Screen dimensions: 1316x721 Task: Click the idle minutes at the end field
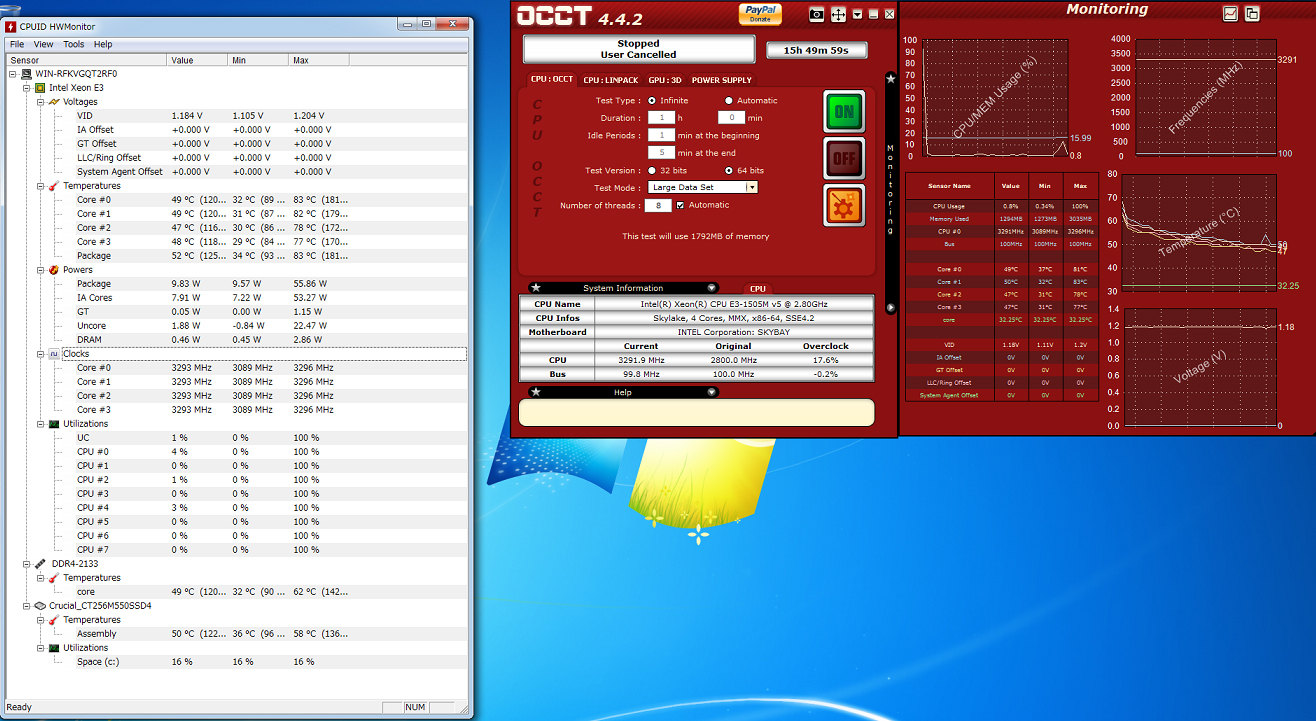click(x=661, y=153)
